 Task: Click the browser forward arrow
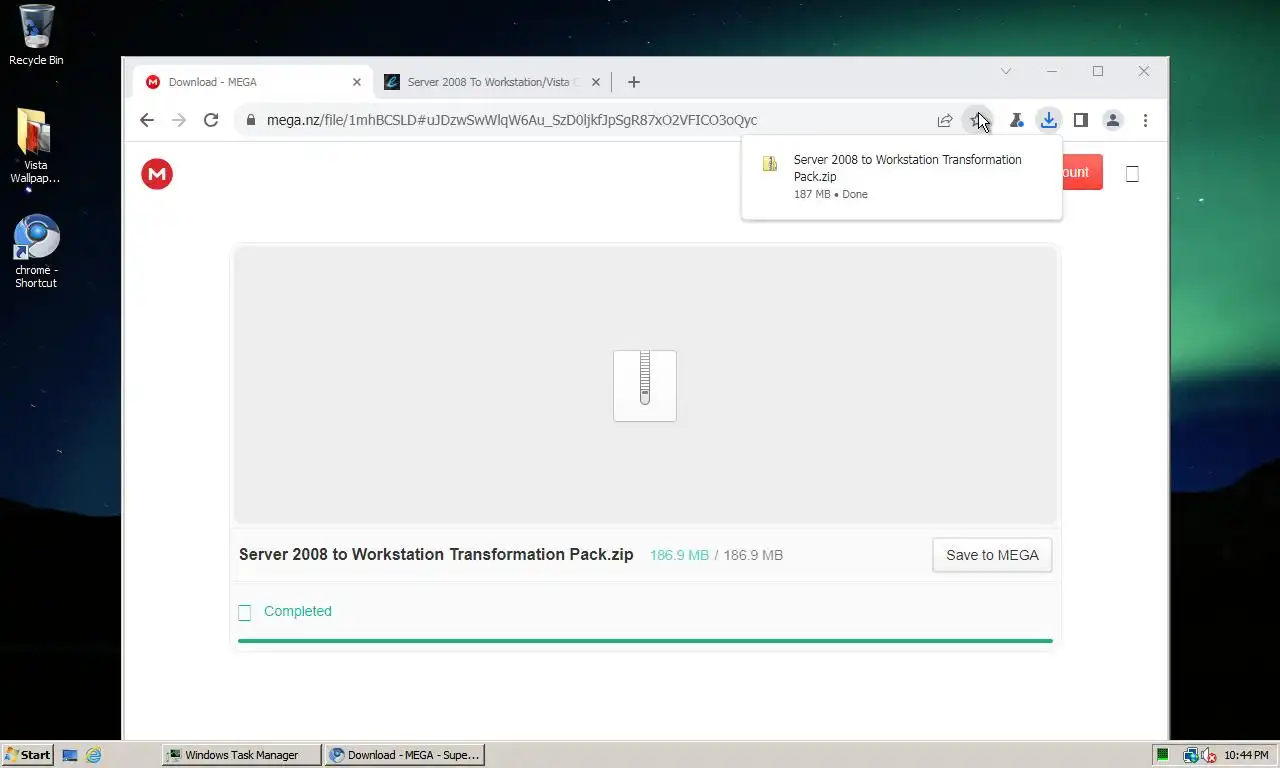click(x=179, y=120)
